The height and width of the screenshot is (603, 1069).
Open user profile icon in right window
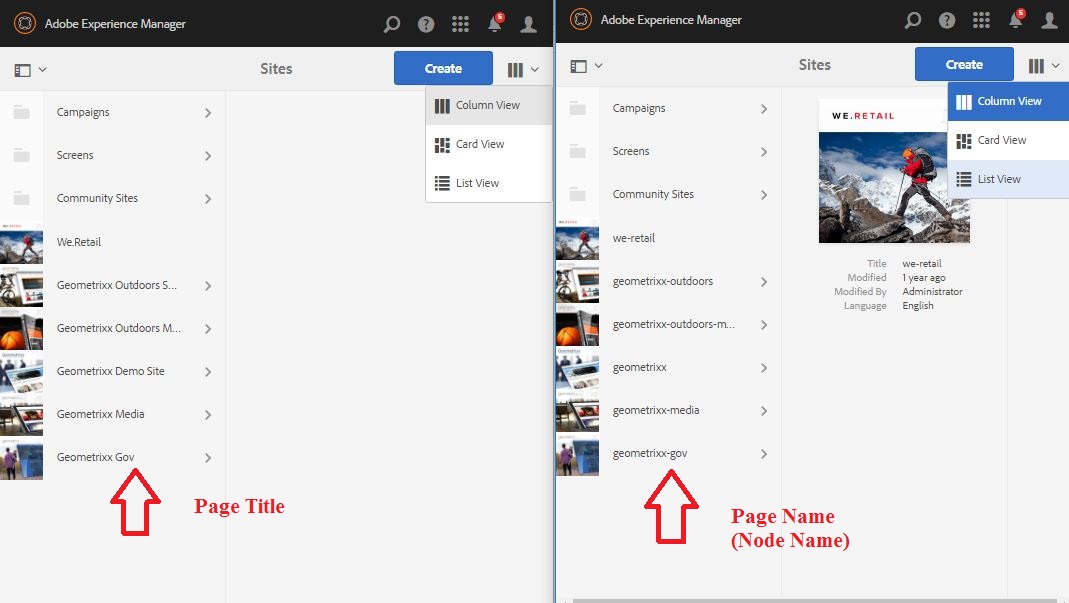pos(1049,20)
